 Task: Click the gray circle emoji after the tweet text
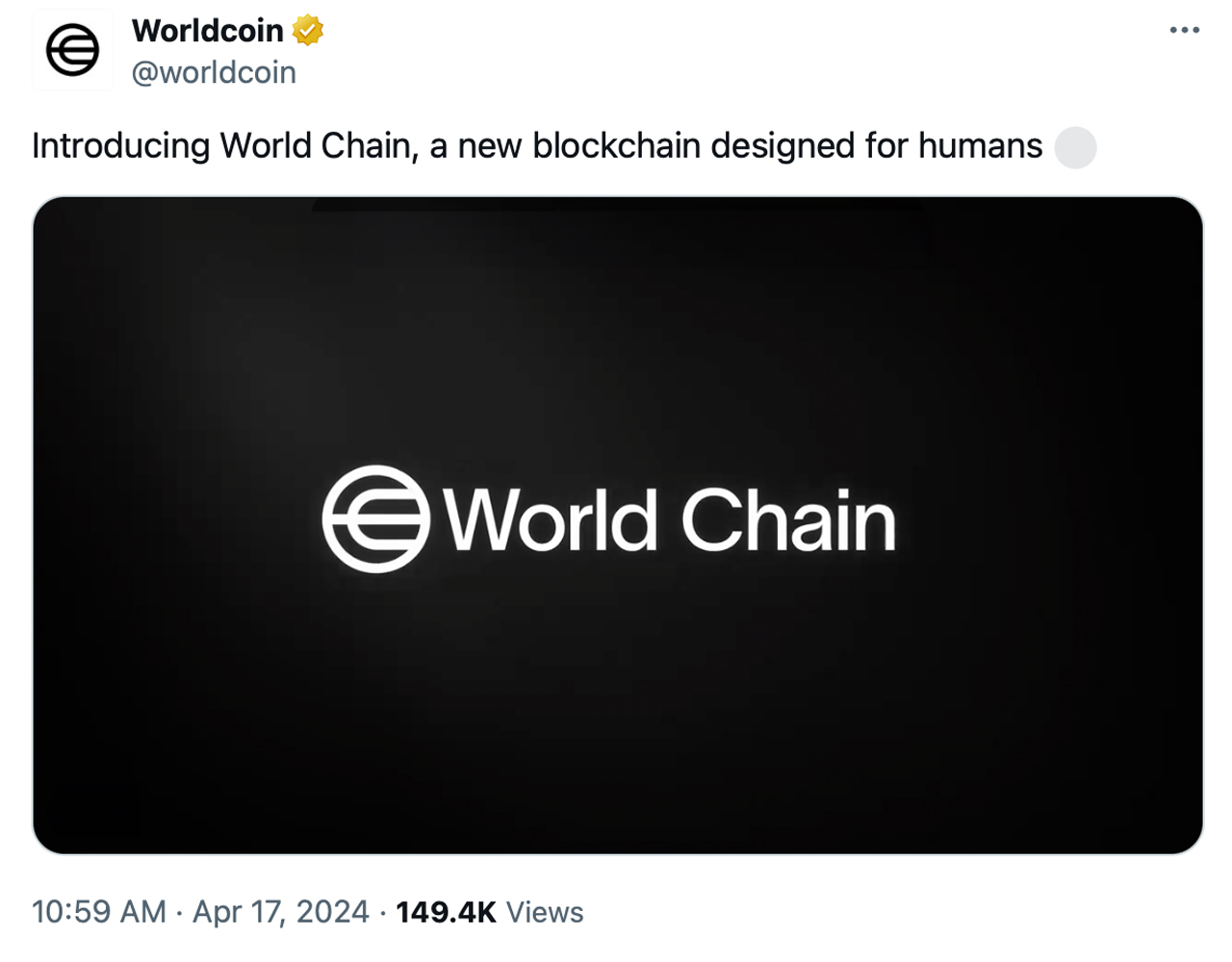pyautogui.click(x=1074, y=148)
